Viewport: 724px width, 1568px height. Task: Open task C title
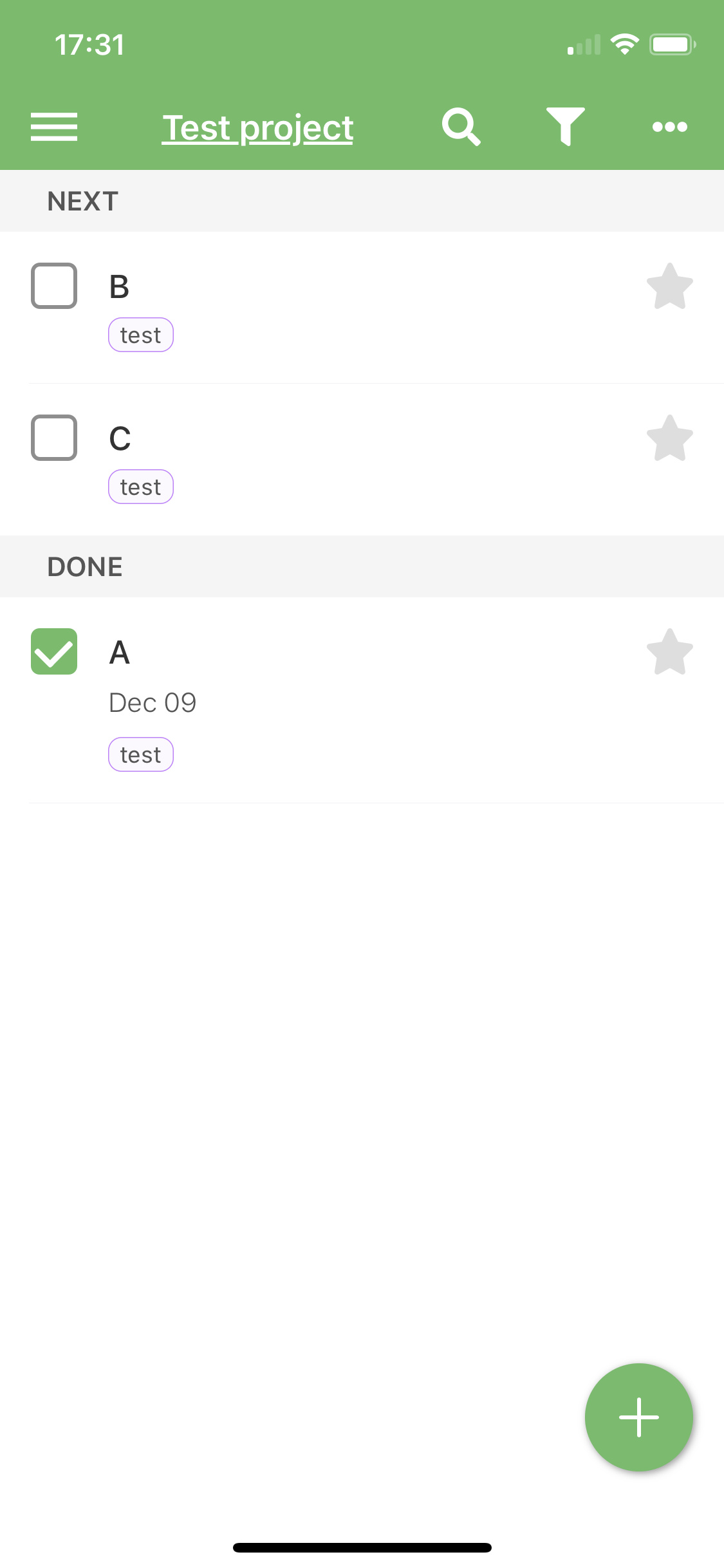tap(120, 438)
